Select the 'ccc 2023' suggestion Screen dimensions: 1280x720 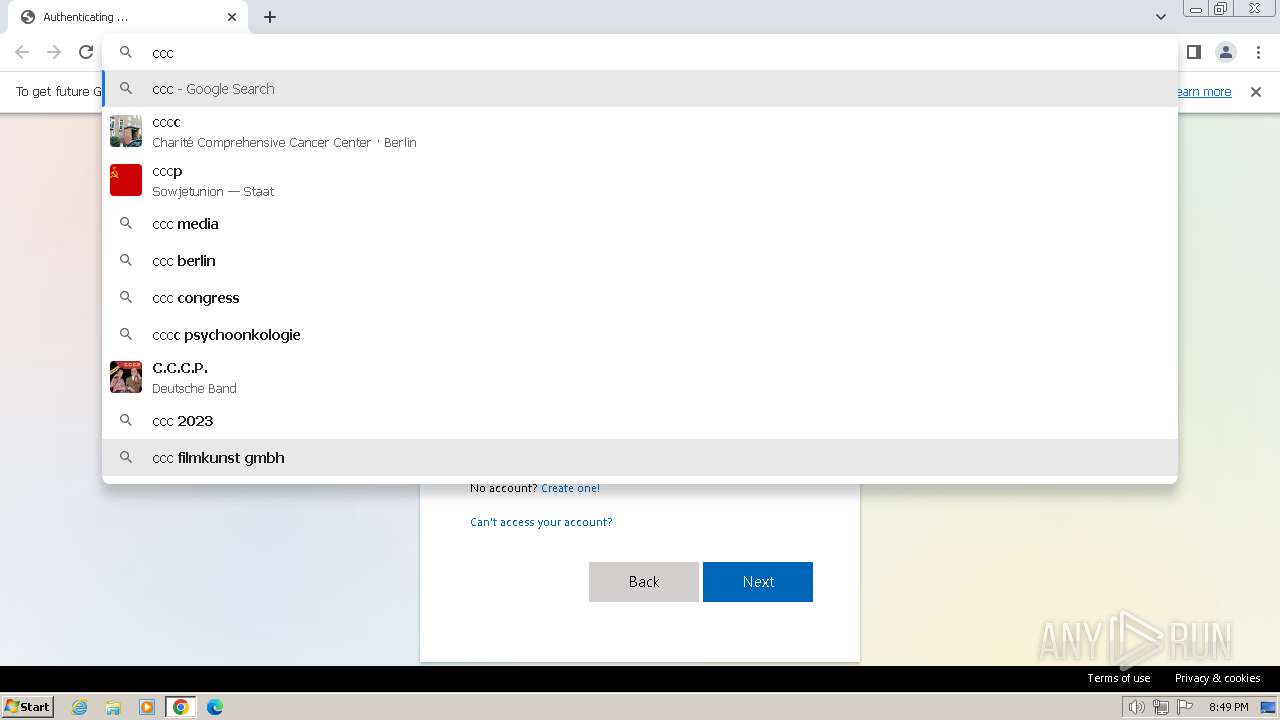(640, 421)
